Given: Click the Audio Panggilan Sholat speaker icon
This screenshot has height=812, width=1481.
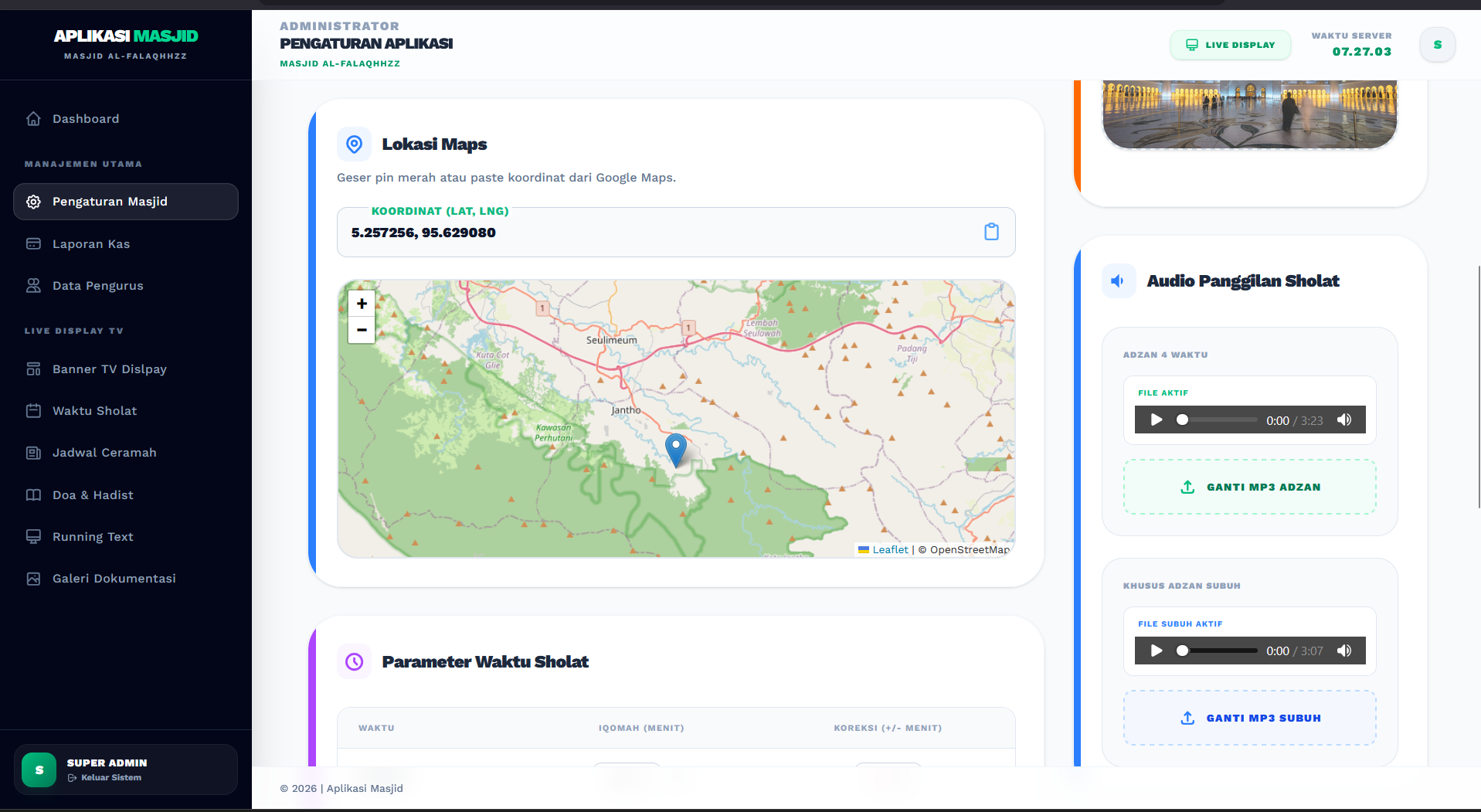Looking at the screenshot, I should (x=1118, y=281).
